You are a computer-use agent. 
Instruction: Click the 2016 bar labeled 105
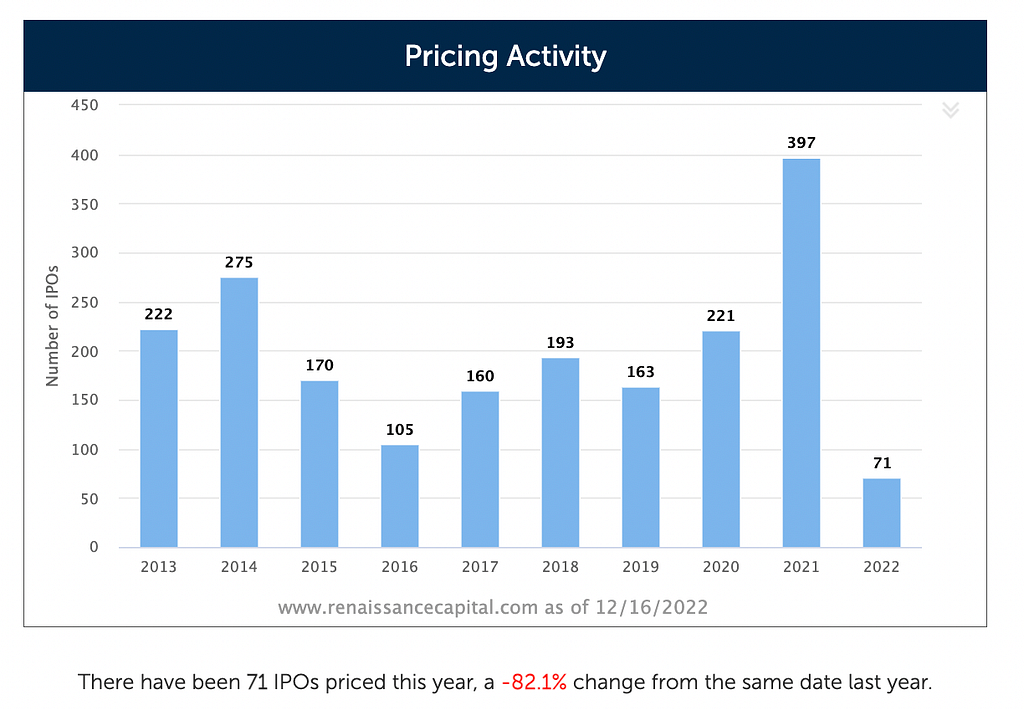click(400, 496)
